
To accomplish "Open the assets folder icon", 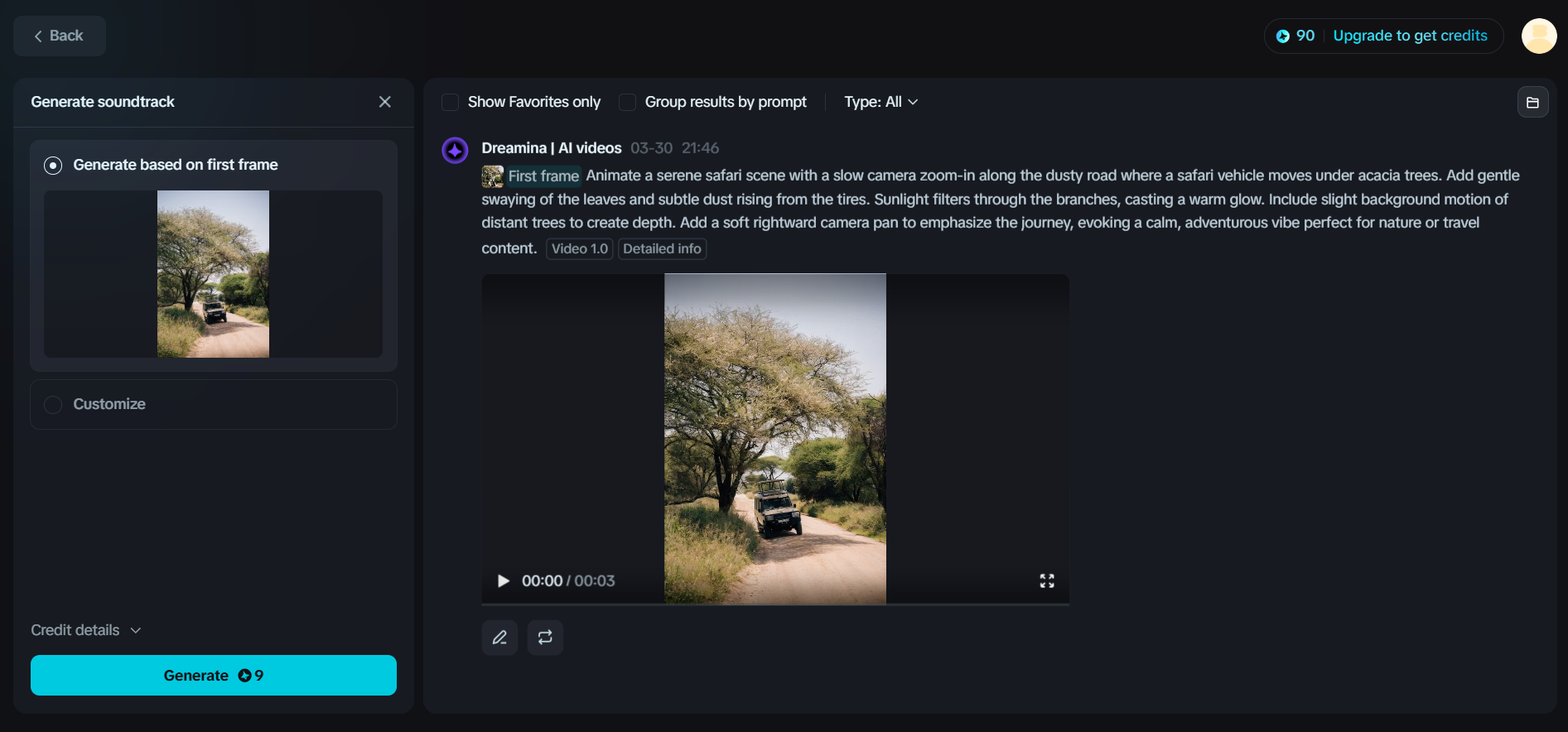I will pos(1532,102).
